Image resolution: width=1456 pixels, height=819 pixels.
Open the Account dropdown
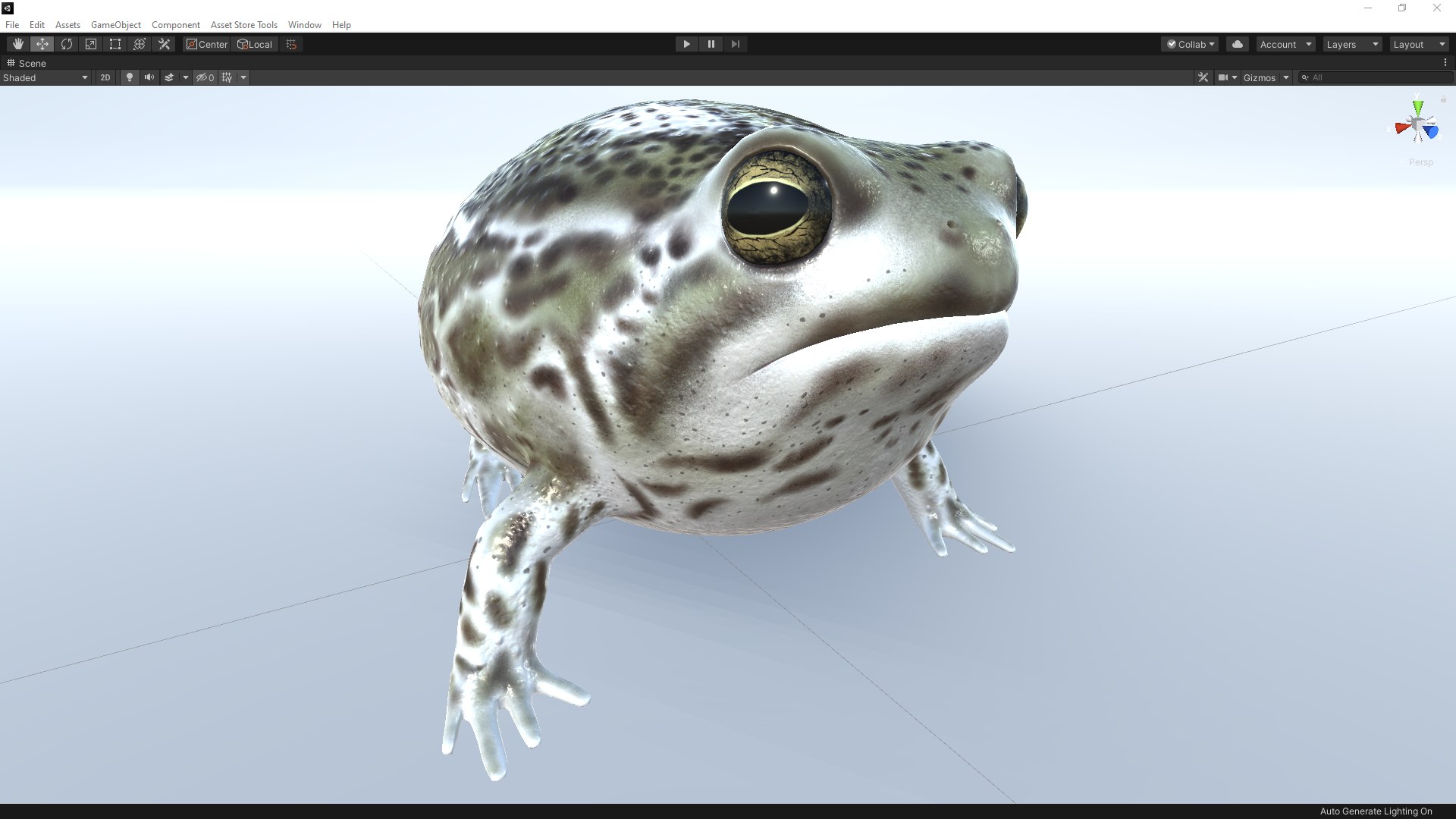[x=1285, y=44]
